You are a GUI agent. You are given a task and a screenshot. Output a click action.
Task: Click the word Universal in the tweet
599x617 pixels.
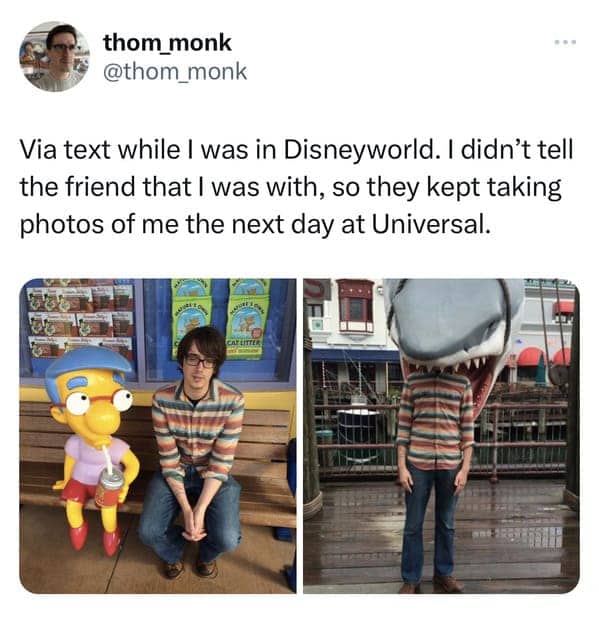click(x=431, y=224)
